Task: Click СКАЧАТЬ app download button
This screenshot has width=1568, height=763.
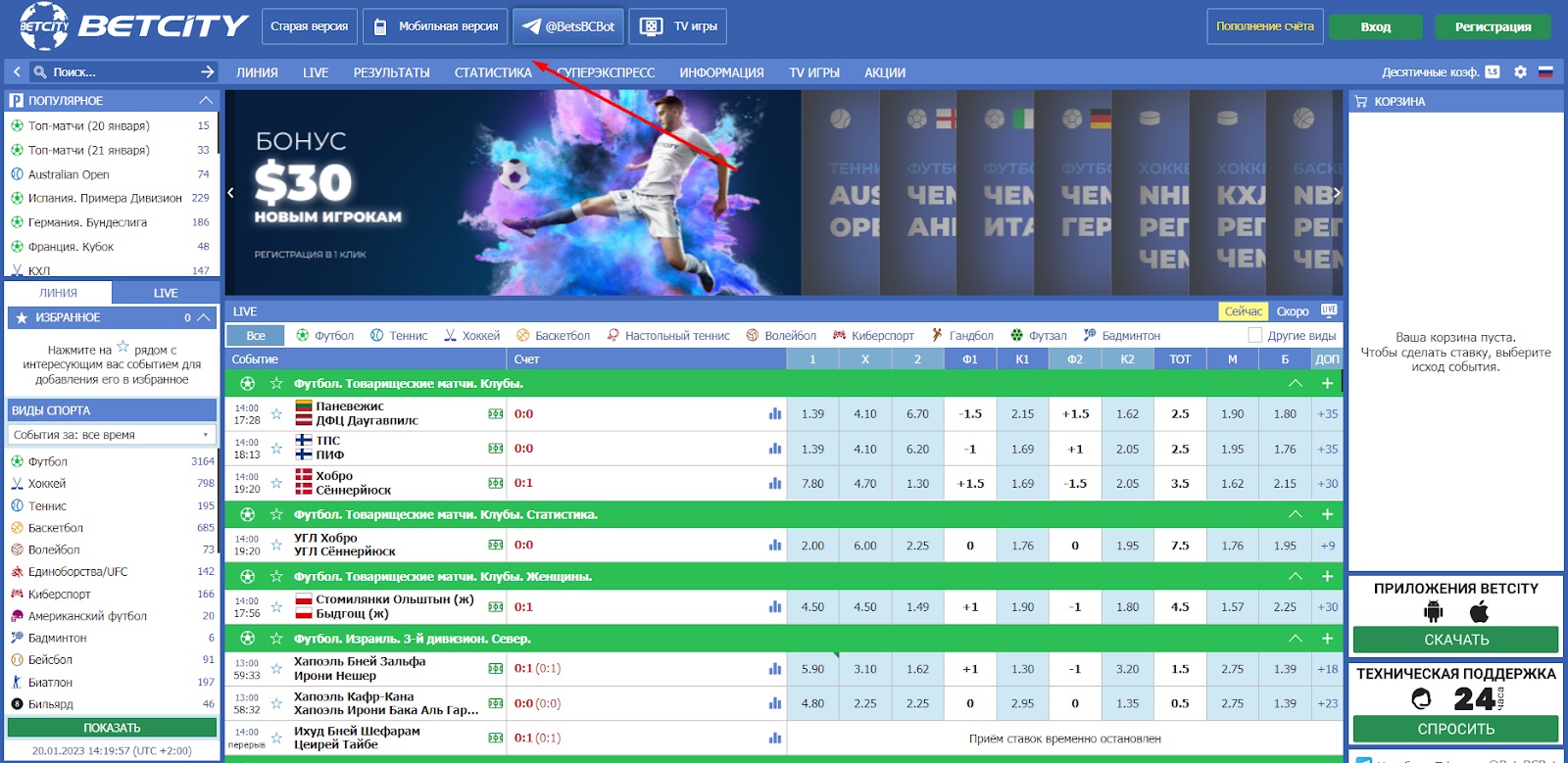Action: [1455, 640]
